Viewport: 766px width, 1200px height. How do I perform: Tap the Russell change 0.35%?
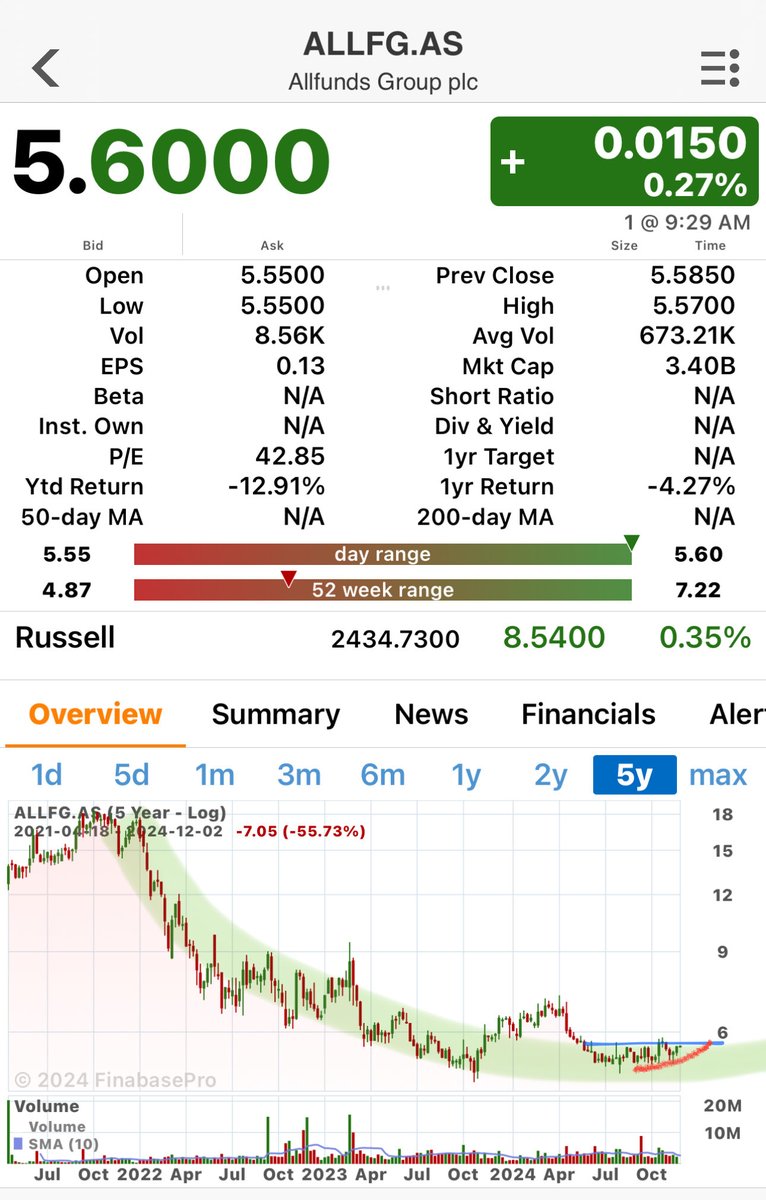[705, 637]
